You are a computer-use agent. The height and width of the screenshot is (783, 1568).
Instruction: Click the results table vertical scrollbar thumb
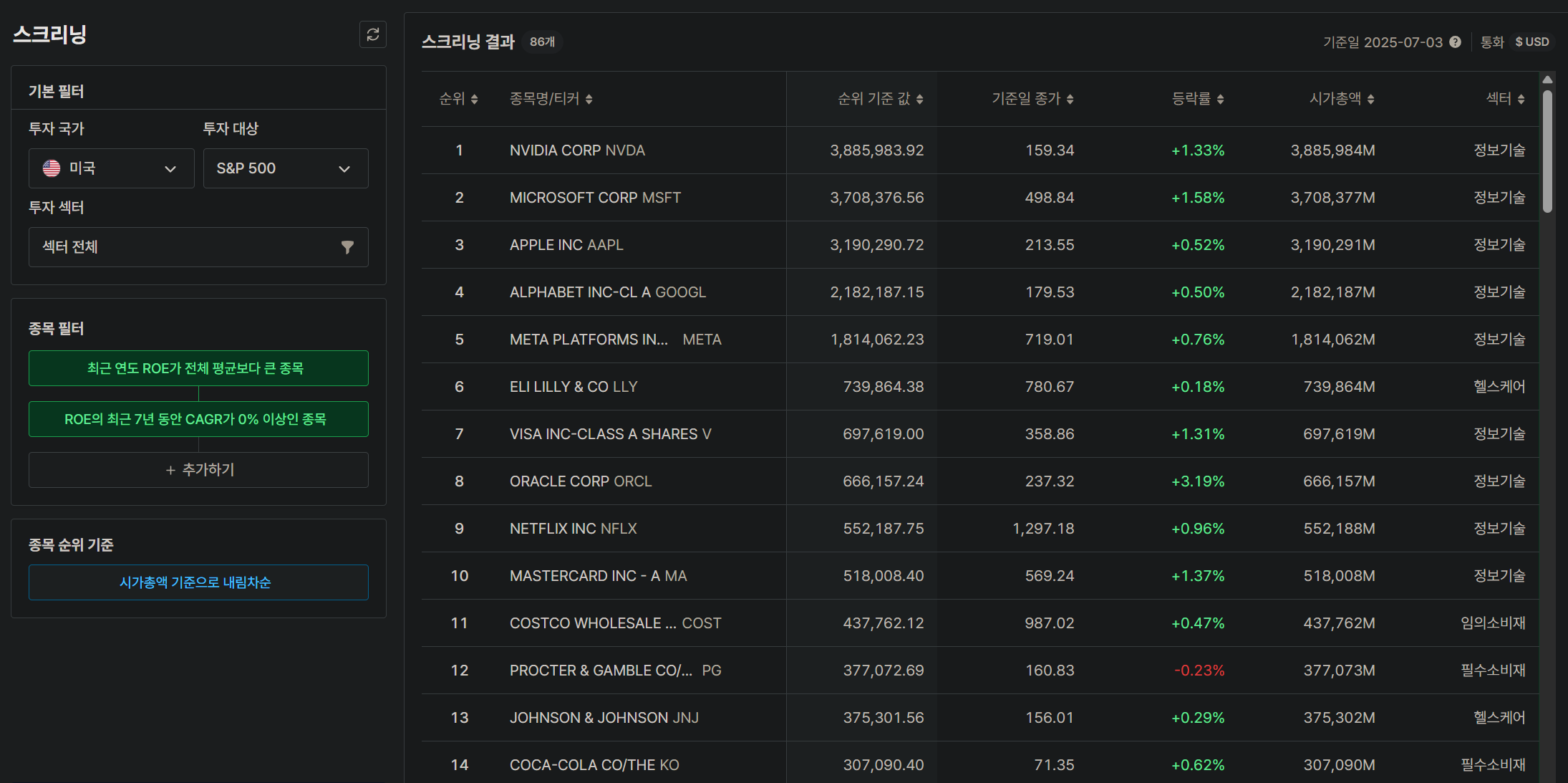coord(1547,151)
